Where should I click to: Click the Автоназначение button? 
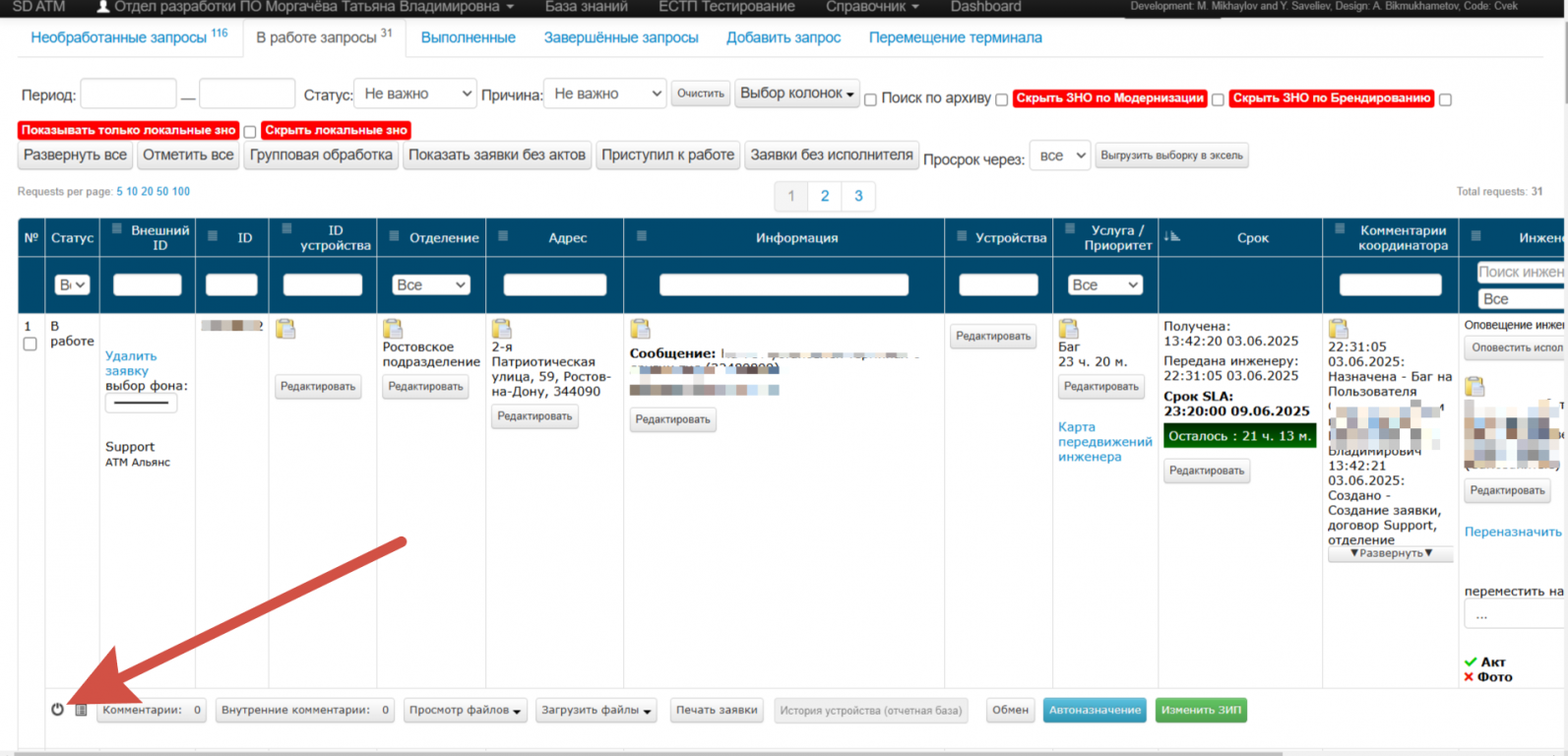click(1094, 710)
